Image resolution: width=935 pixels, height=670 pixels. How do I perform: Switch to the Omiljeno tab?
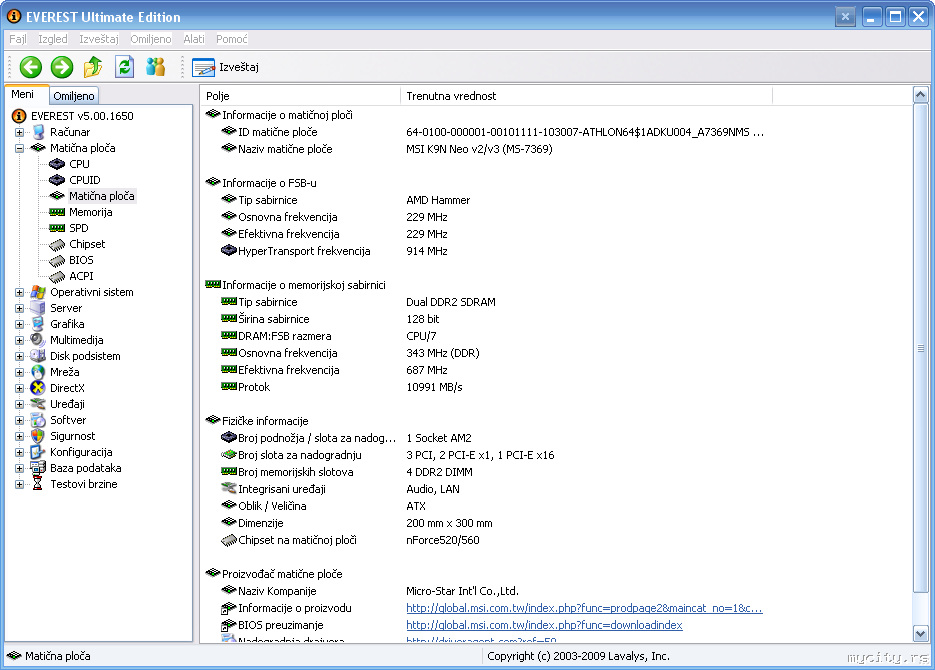74,96
